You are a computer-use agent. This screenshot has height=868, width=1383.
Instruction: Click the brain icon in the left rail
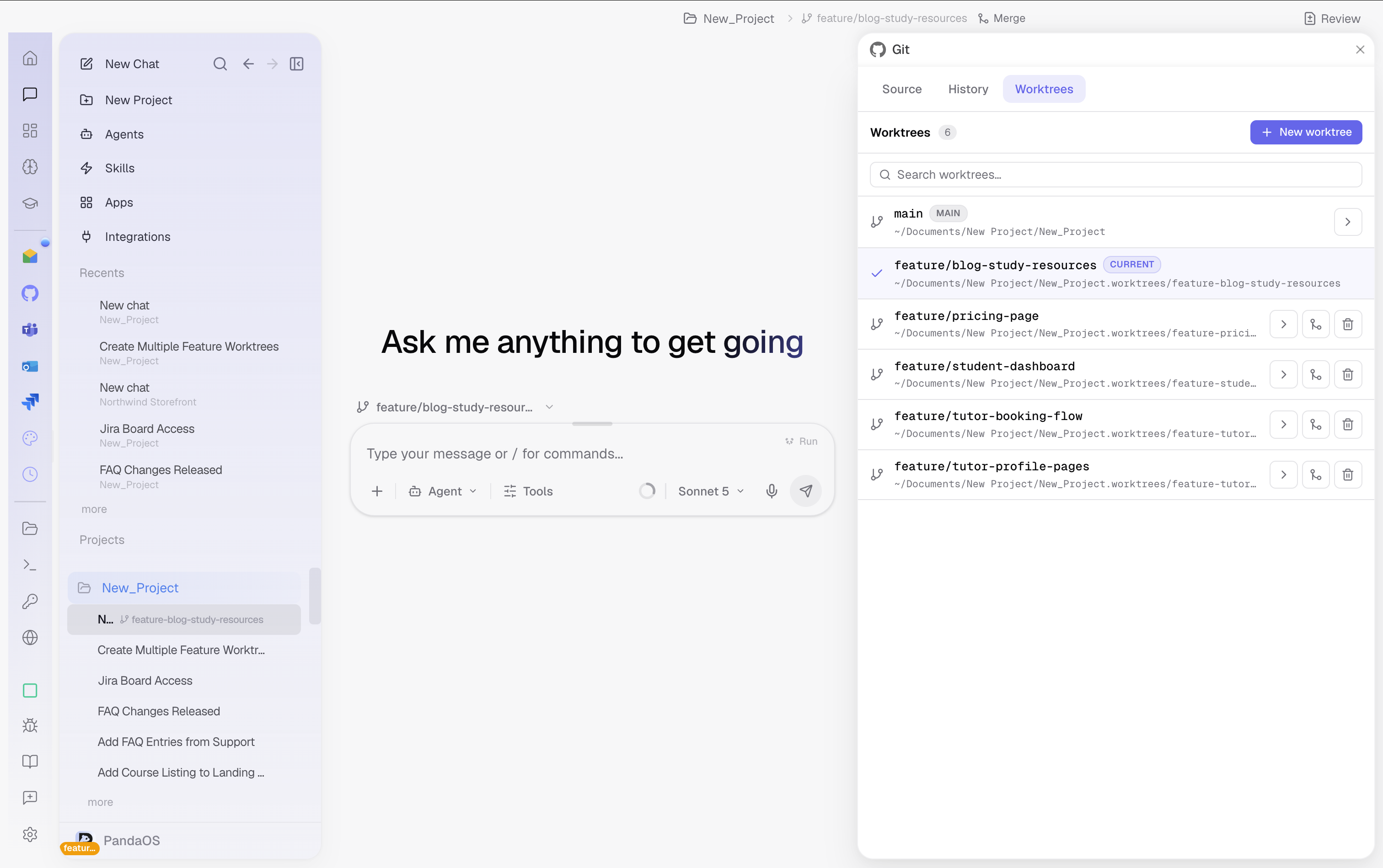pos(30,166)
